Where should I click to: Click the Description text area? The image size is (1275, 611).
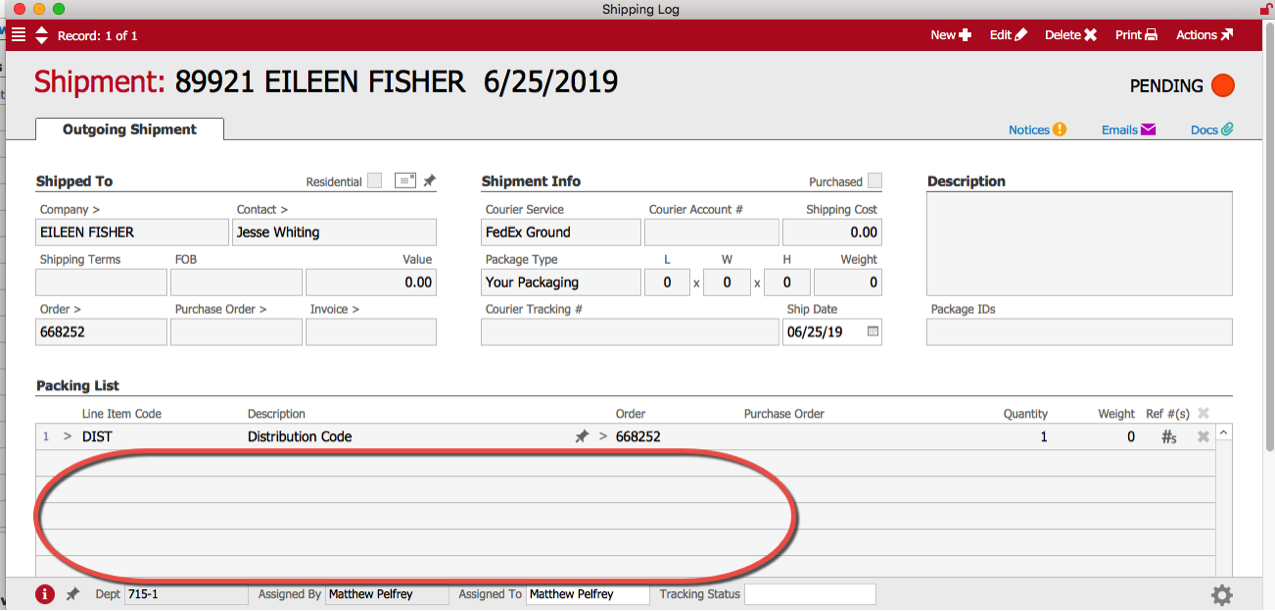1079,243
